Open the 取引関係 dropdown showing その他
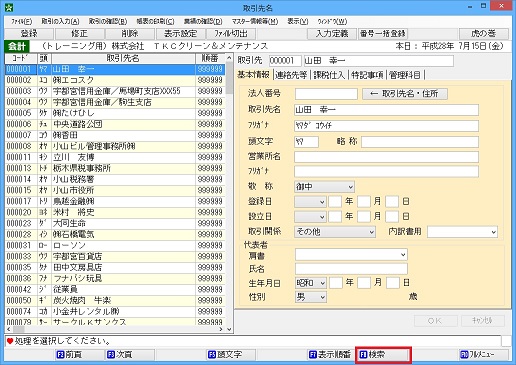Image resolution: width=516 pixels, height=365 pixels. tap(335, 232)
